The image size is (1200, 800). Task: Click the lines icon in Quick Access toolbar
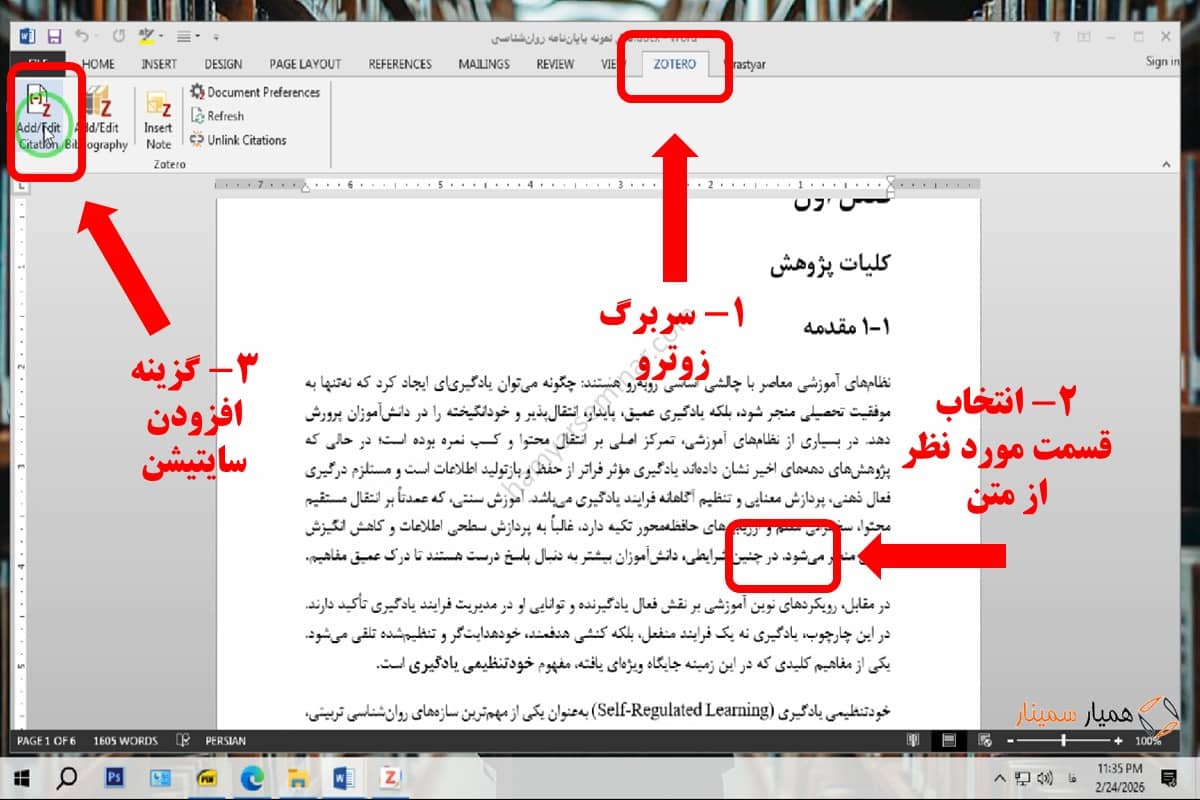click(184, 36)
